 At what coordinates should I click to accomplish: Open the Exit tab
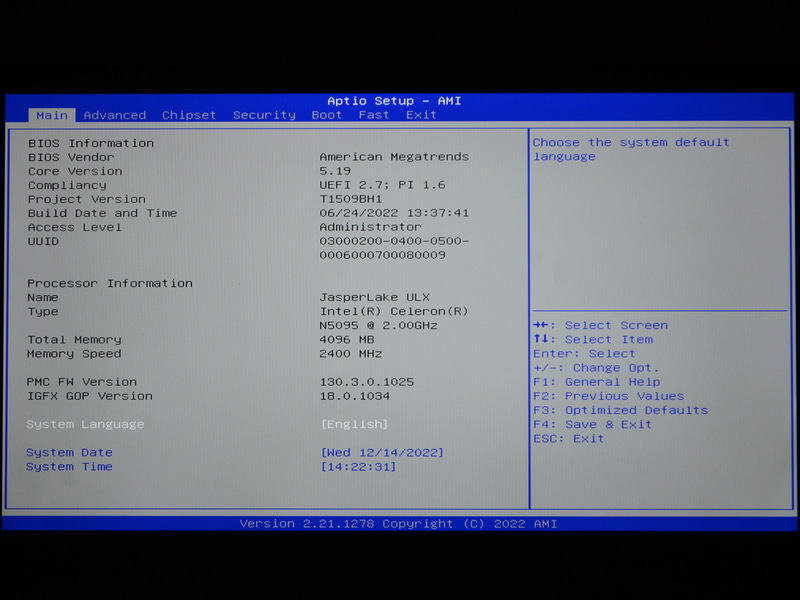(421, 115)
